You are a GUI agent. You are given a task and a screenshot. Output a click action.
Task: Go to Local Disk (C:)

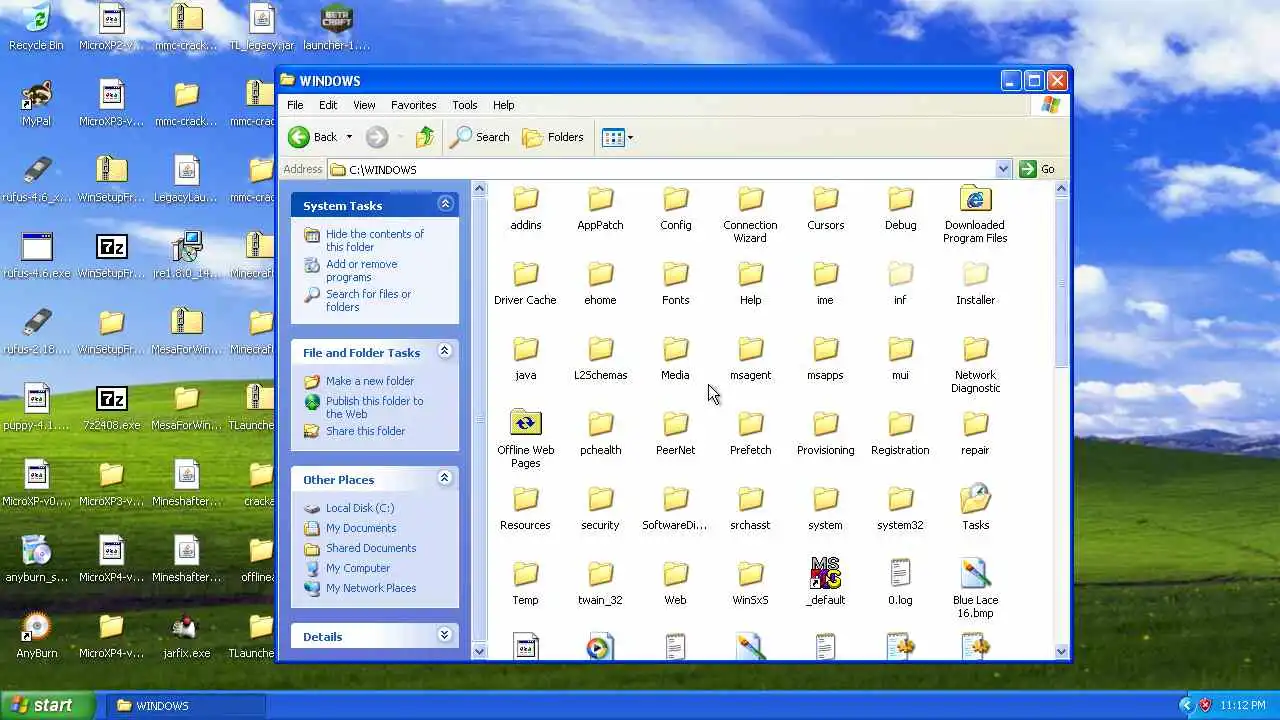[x=359, y=508]
